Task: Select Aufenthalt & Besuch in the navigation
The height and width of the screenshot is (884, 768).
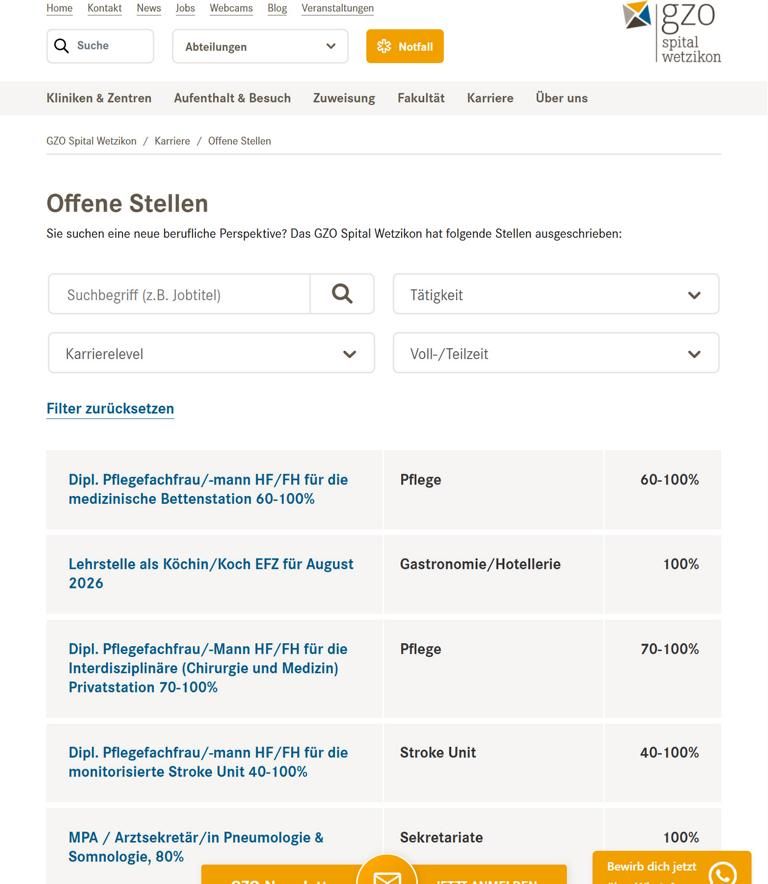Action: tap(232, 98)
